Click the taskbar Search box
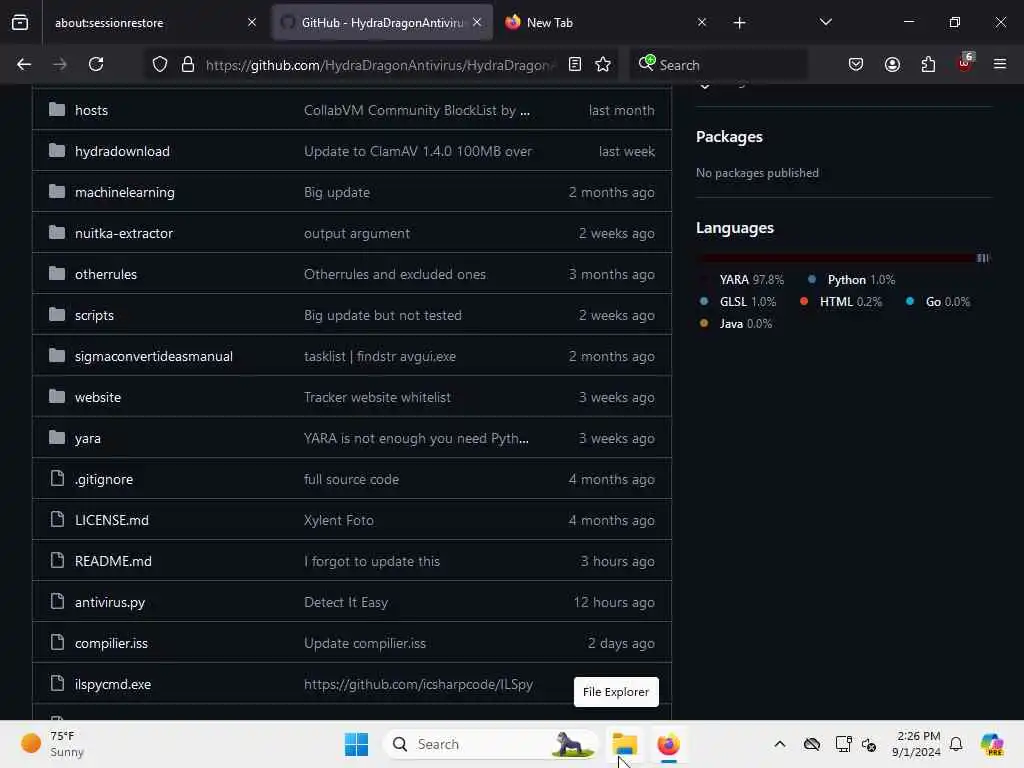Screen dimensions: 1024x768 (490, 744)
